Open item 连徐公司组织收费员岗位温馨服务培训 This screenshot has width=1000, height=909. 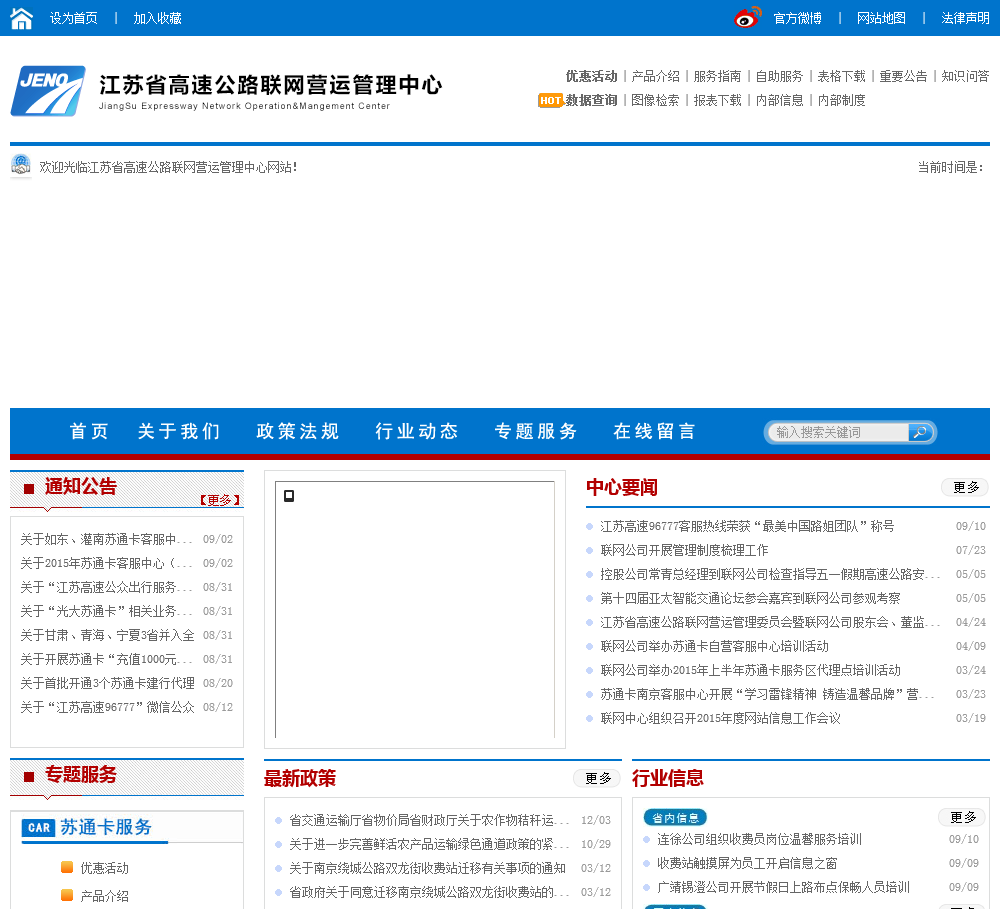[760, 839]
